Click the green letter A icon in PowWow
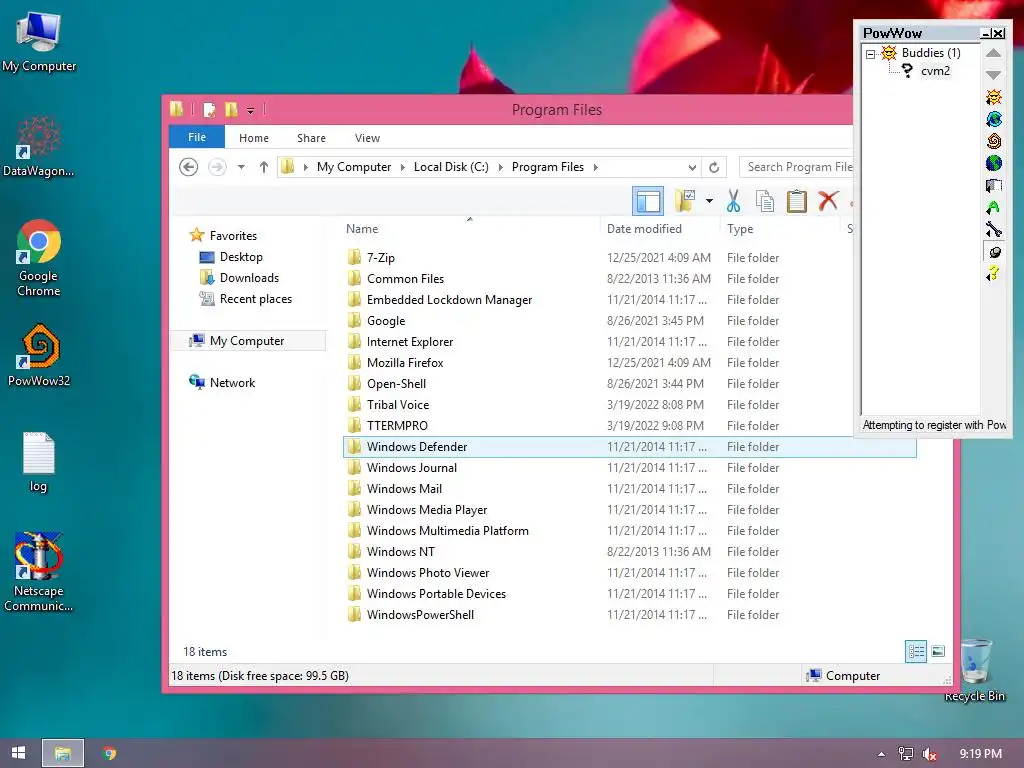Viewport: 1024px width, 768px height. (994, 208)
